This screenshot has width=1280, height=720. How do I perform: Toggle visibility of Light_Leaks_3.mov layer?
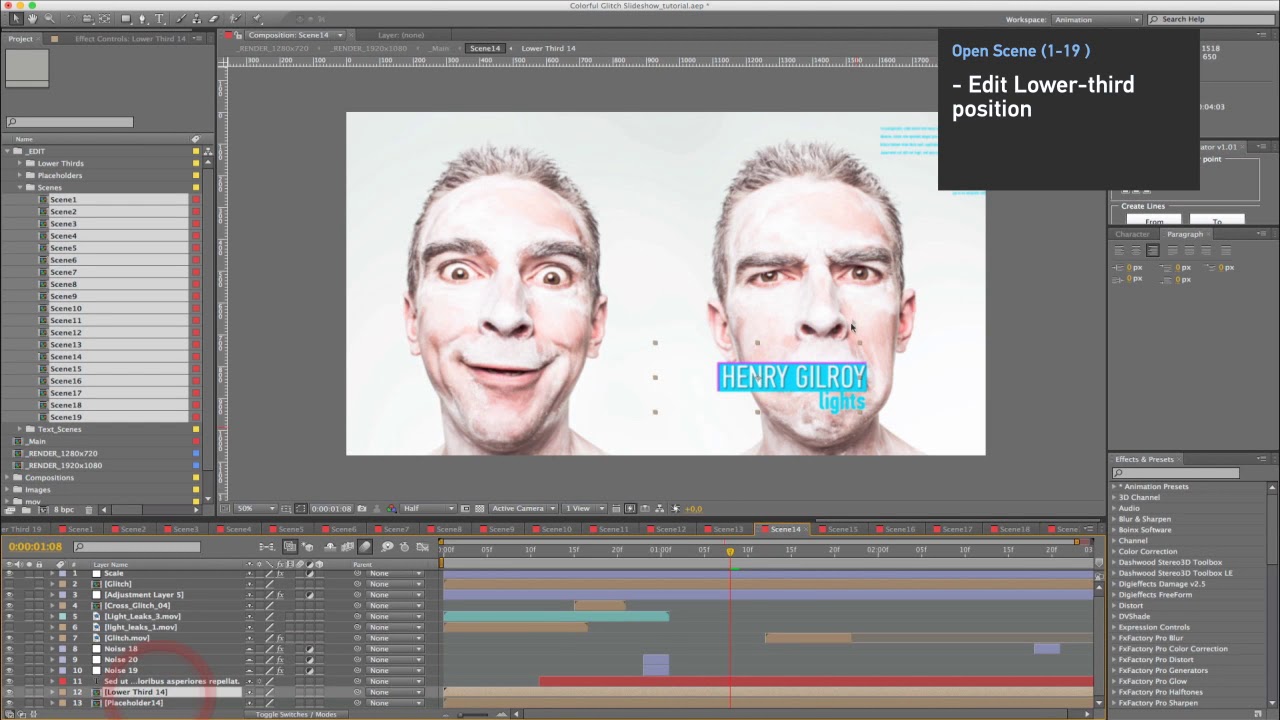coord(9,617)
